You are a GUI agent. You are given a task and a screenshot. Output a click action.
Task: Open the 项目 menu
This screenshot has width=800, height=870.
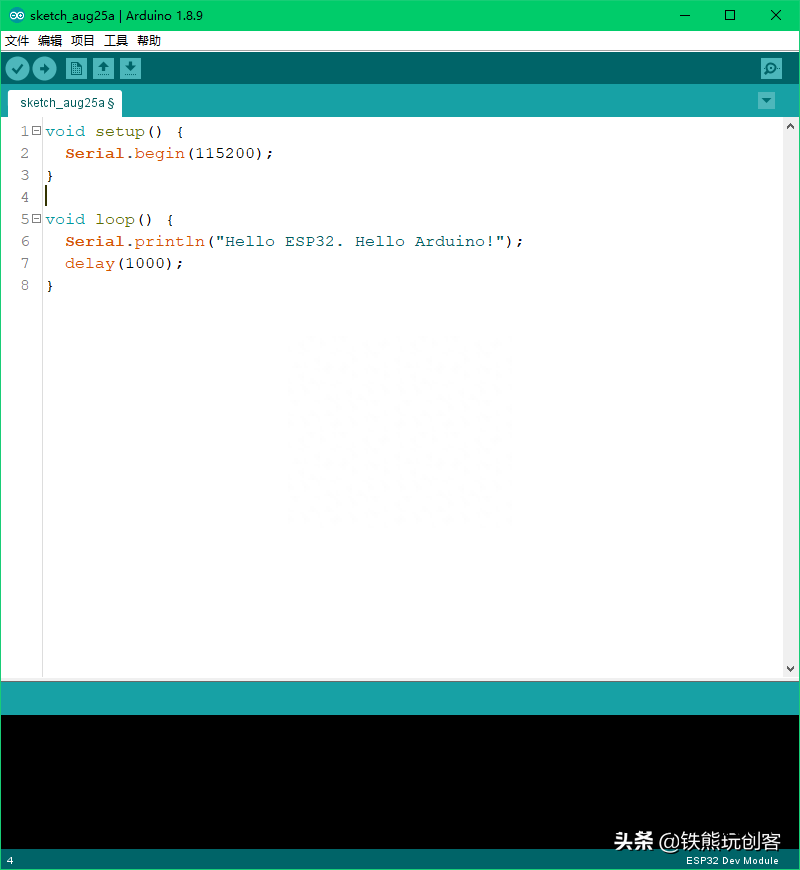pos(83,41)
